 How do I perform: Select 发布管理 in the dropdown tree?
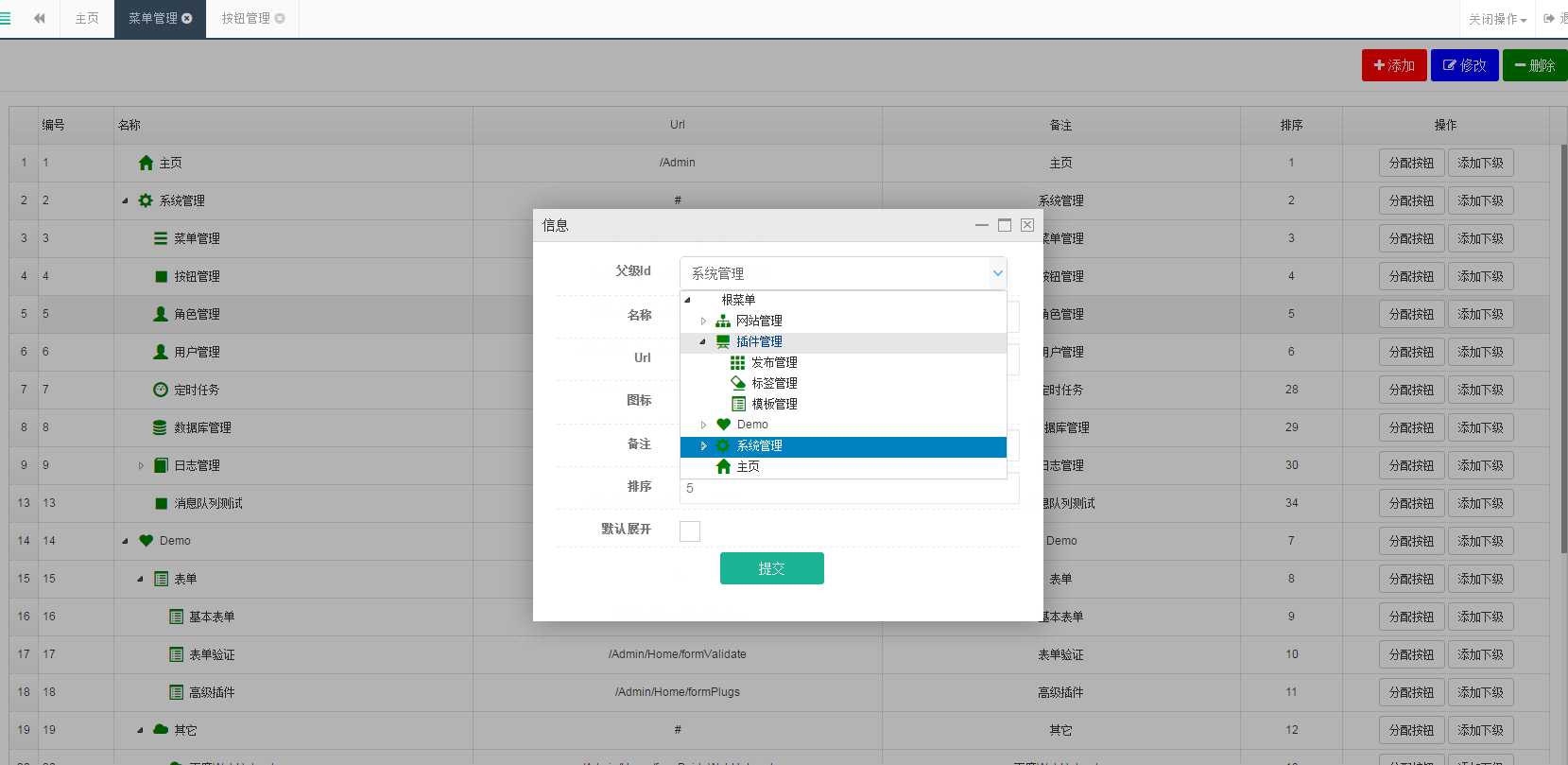coord(774,362)
